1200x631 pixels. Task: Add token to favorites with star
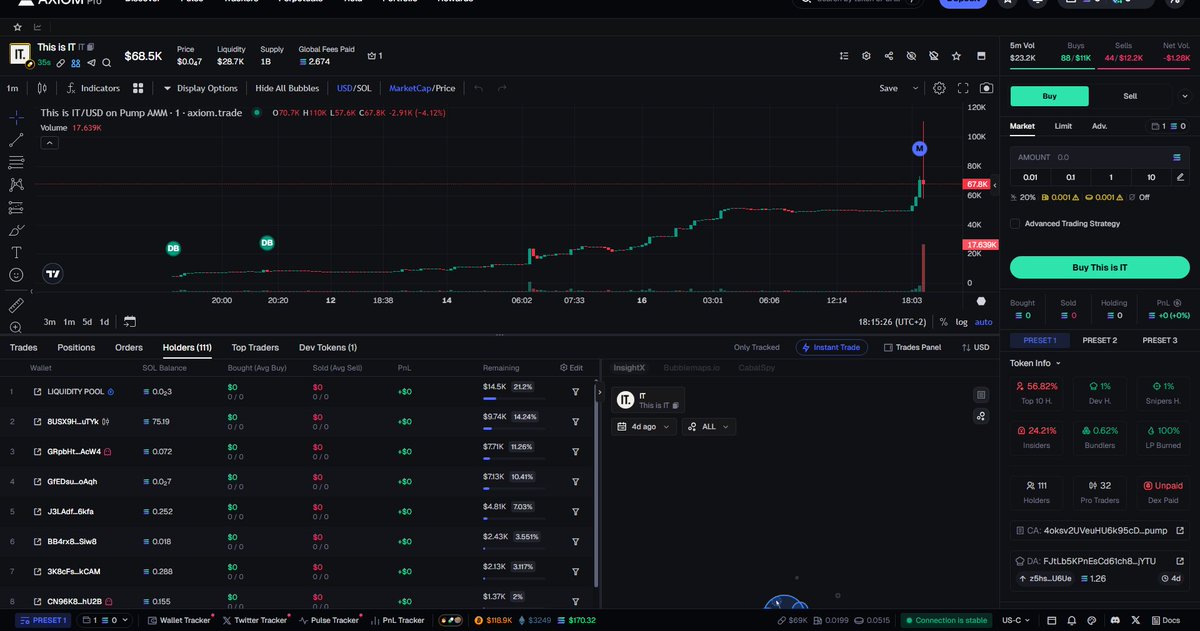click(957, 56)
